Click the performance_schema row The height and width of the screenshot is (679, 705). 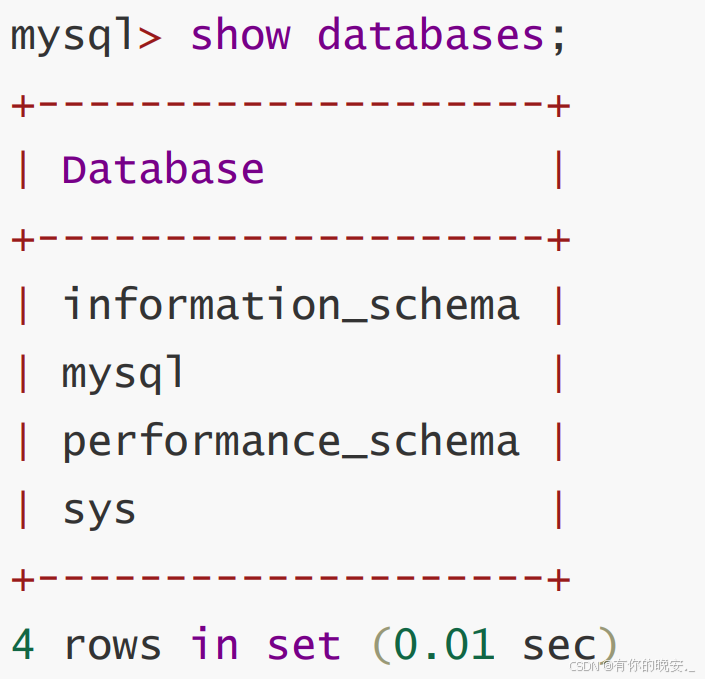tap(291, 442)
